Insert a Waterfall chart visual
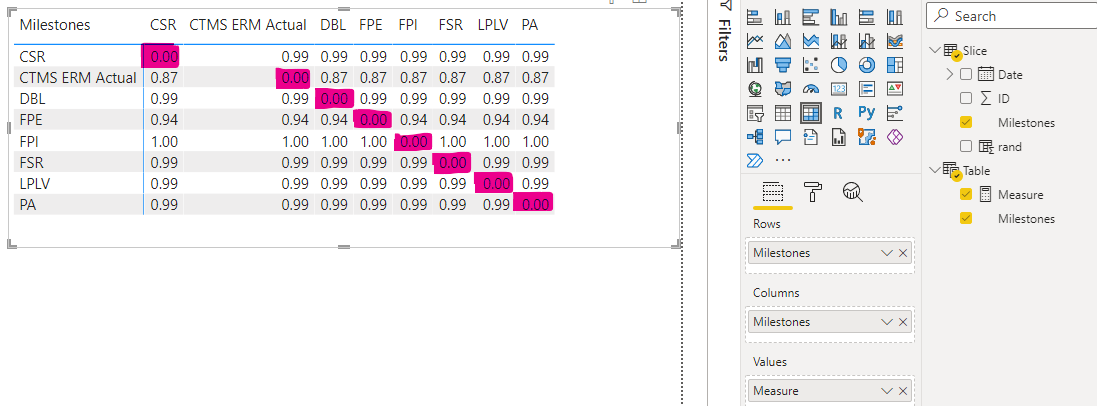Viewport: 1097px width, 406px height. (755, 65)
